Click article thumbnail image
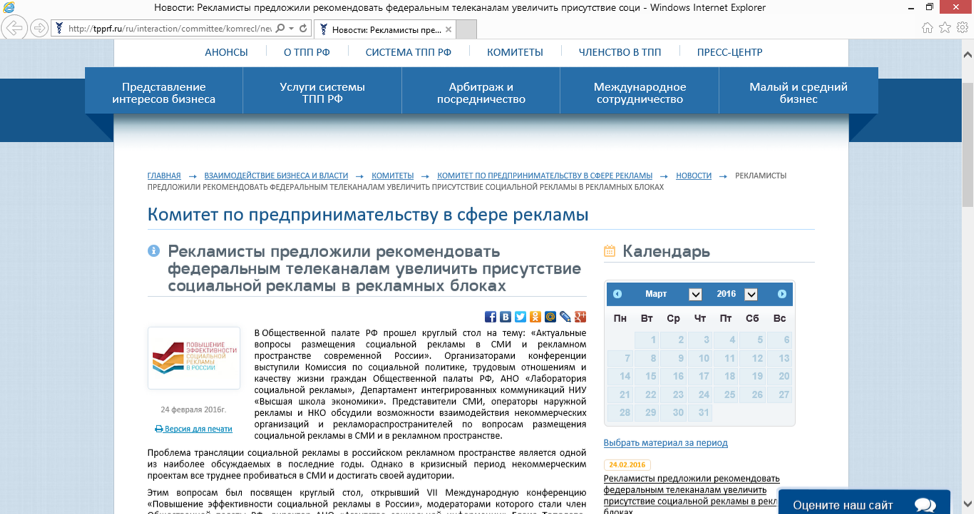The width and height of the screenshot is (974, 514). 194,358
